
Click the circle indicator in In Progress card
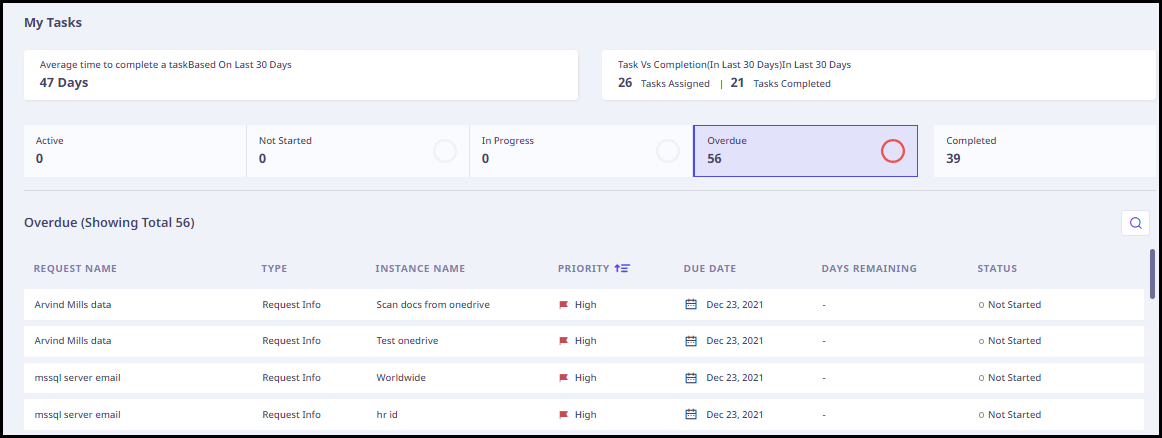[x=668, y=151]
